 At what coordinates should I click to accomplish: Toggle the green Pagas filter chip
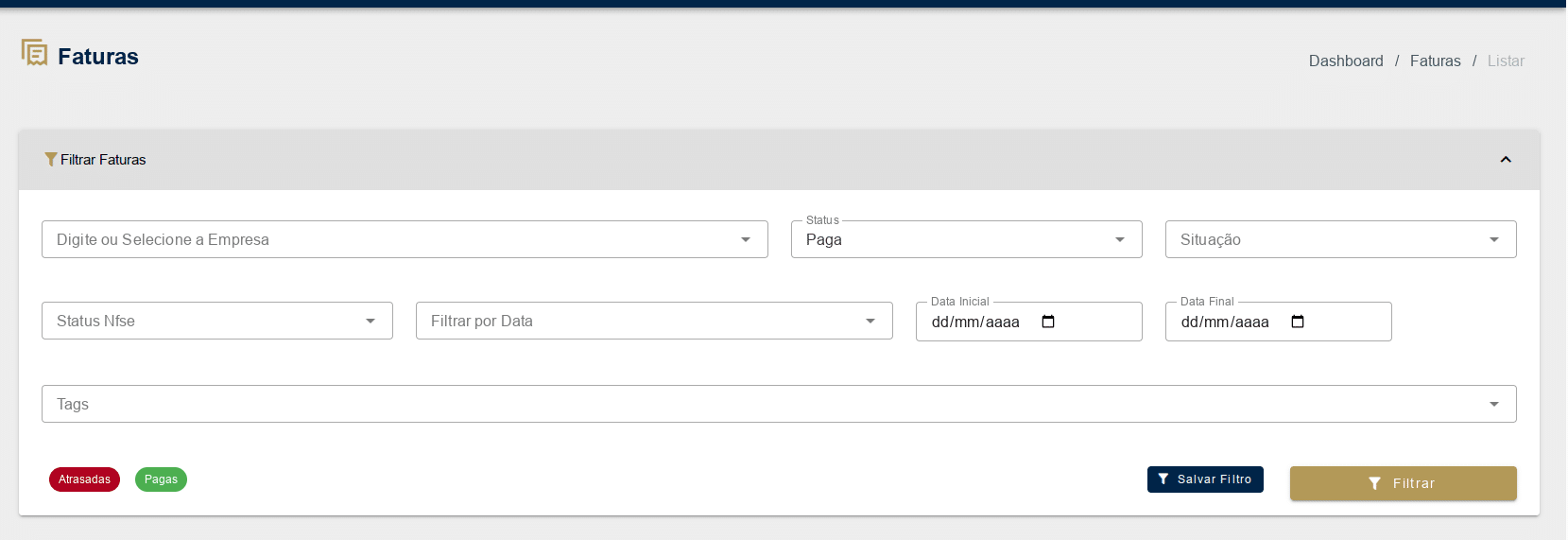coord(161,479)
